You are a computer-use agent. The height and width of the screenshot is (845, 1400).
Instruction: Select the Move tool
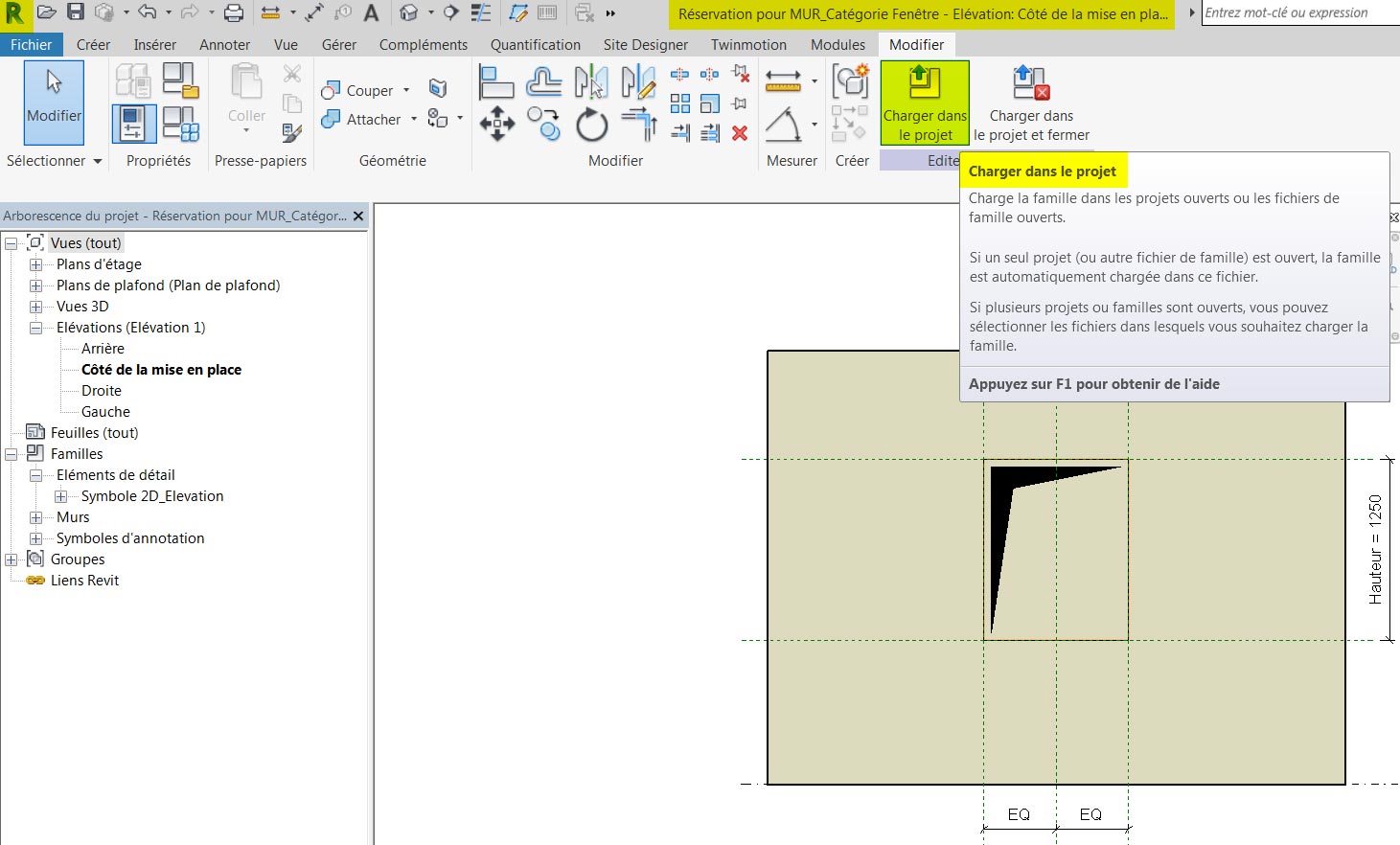pyautogui.click(x=497, y=123)
